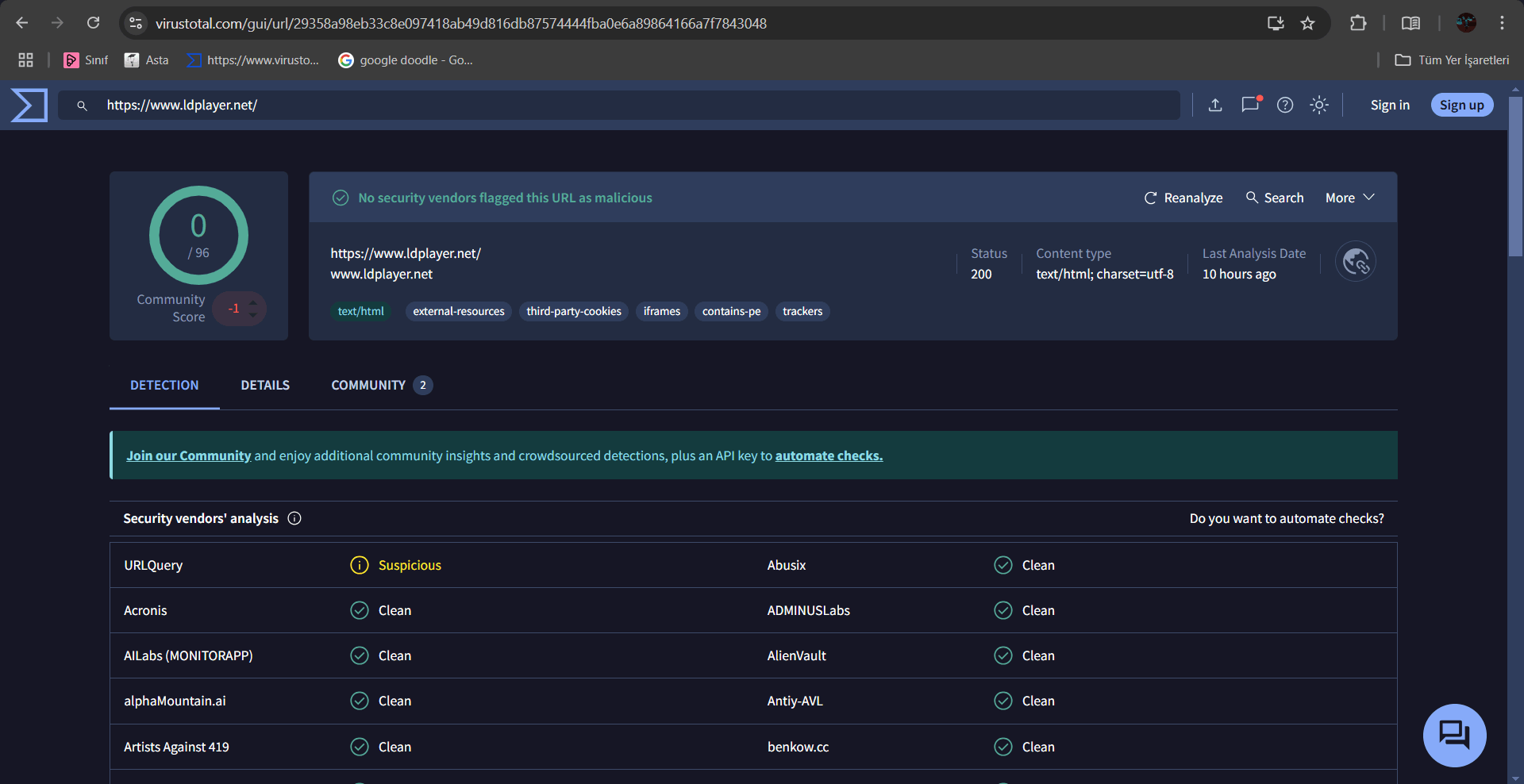
Task: Open the browser reading mode panel
Action: pos(1410,23)
